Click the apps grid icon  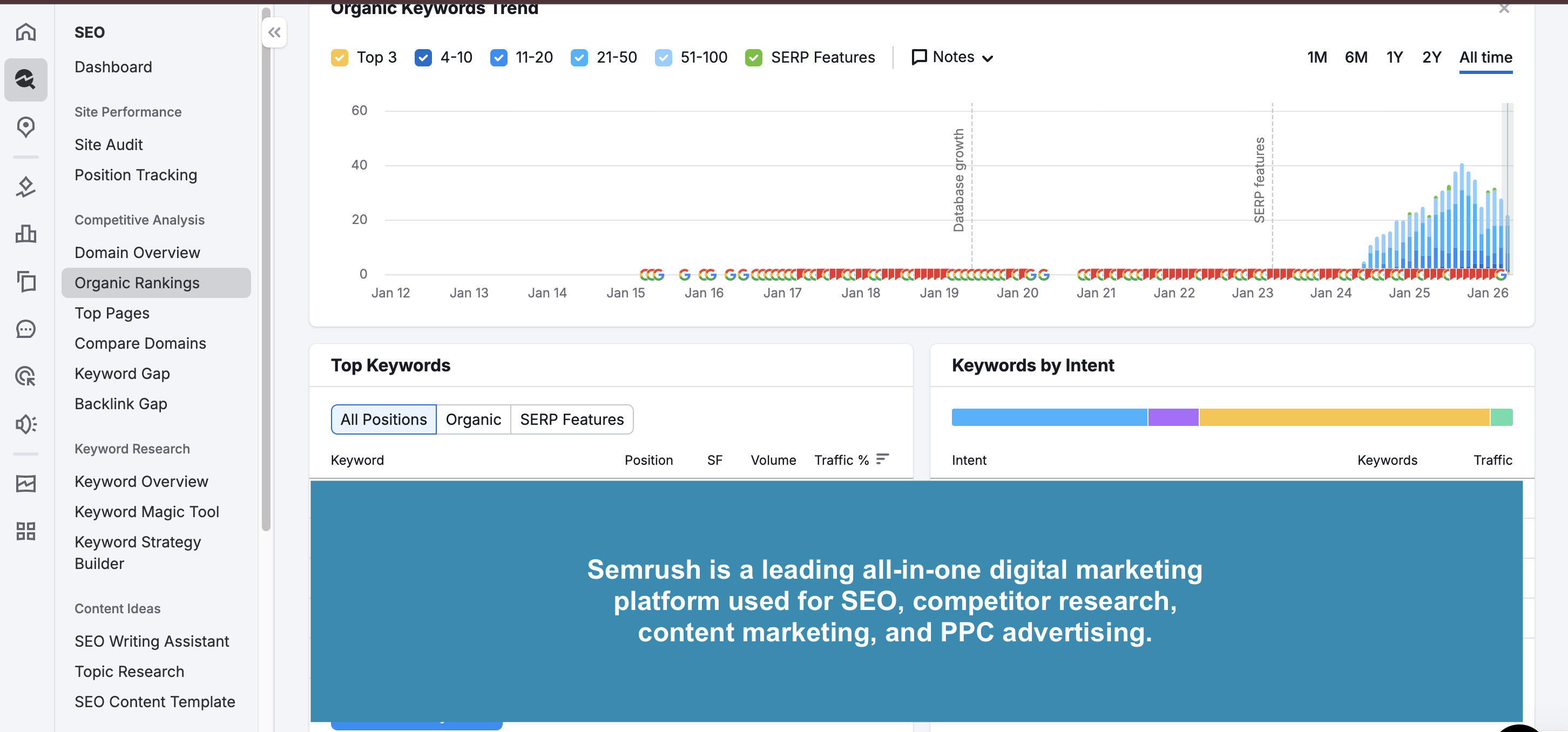pos(25,531)
